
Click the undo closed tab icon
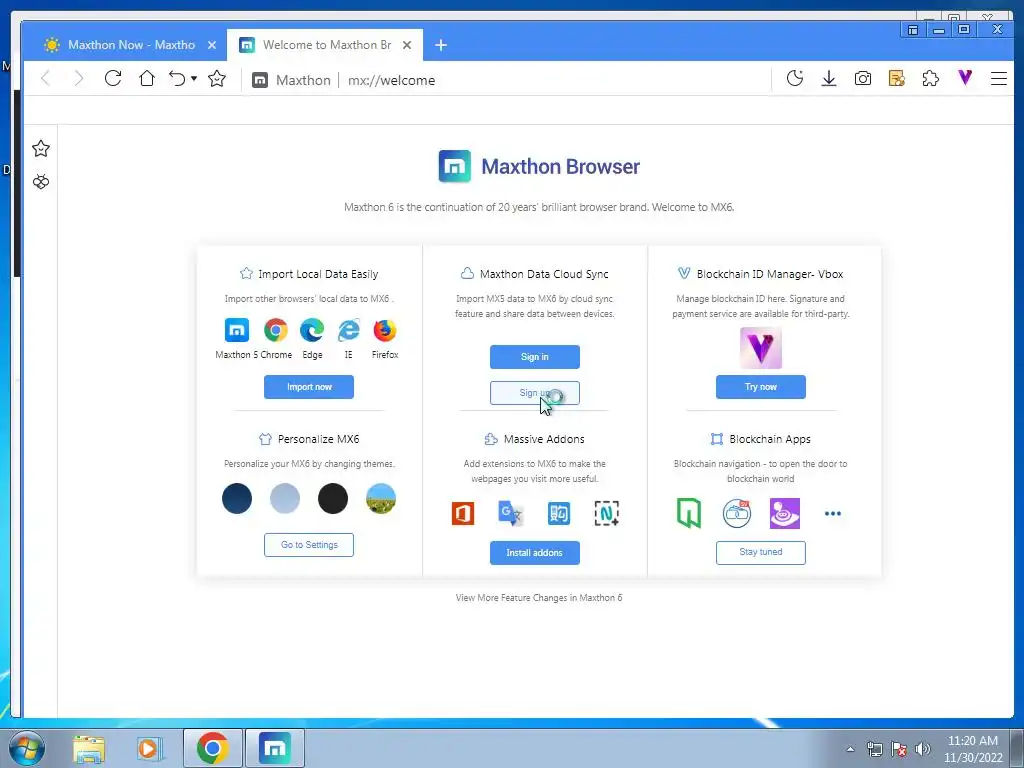click(x=177, y=79)
